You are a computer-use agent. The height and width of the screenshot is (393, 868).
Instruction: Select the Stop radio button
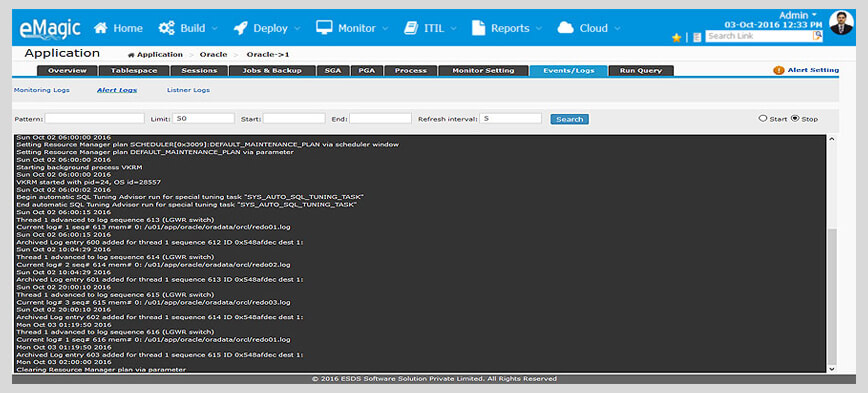pos(795,118)
